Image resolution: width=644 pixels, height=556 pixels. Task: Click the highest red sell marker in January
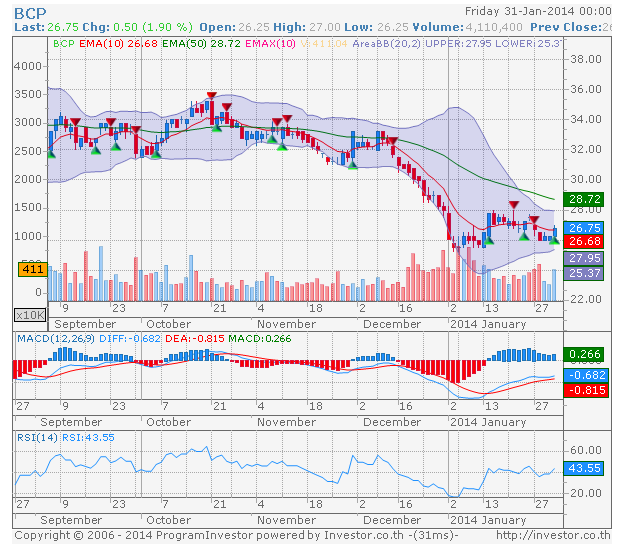(x=513, y=204)
